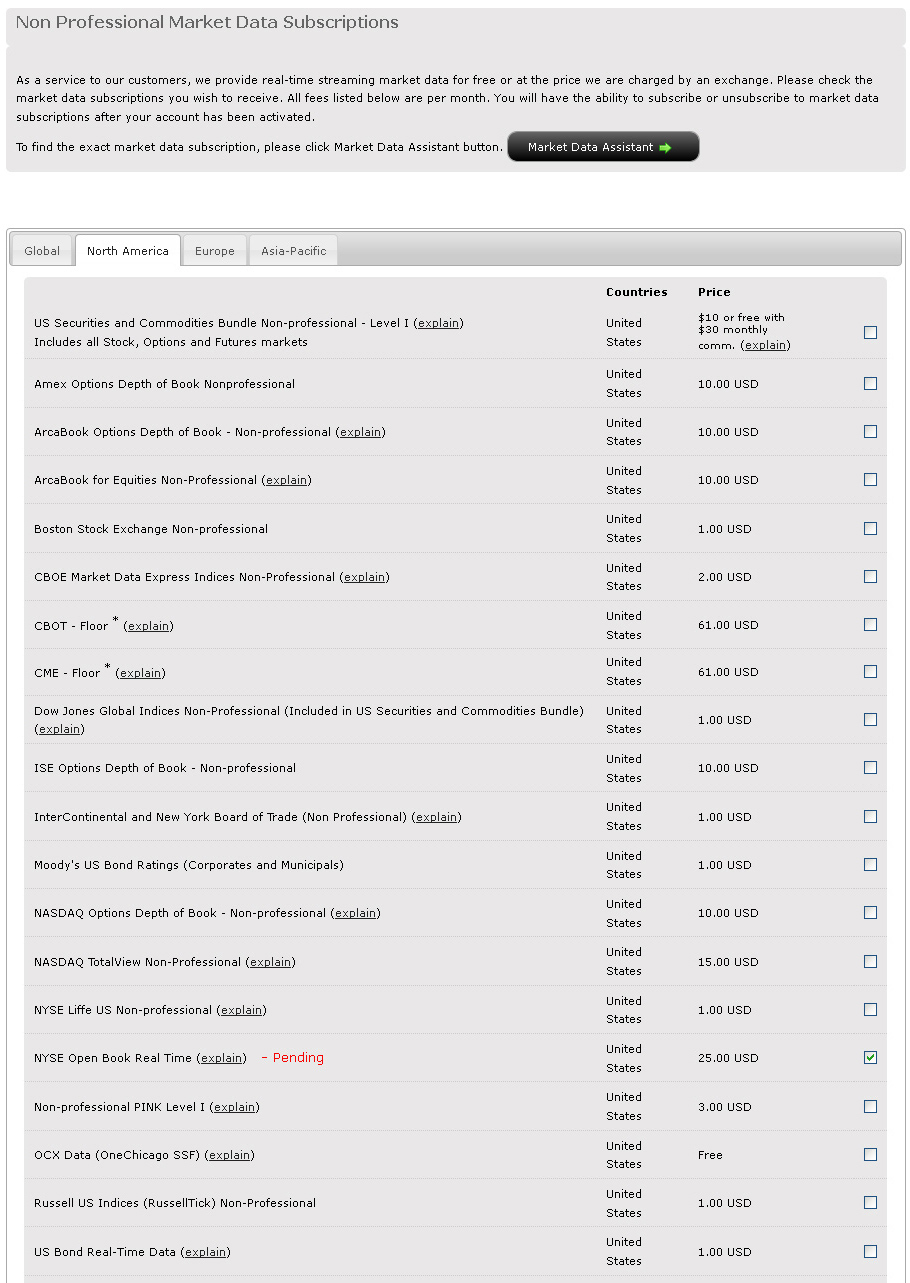Click Russell US Indices Non-Professional label
Screen dimensions: 910x1283
click(175, 1203)
